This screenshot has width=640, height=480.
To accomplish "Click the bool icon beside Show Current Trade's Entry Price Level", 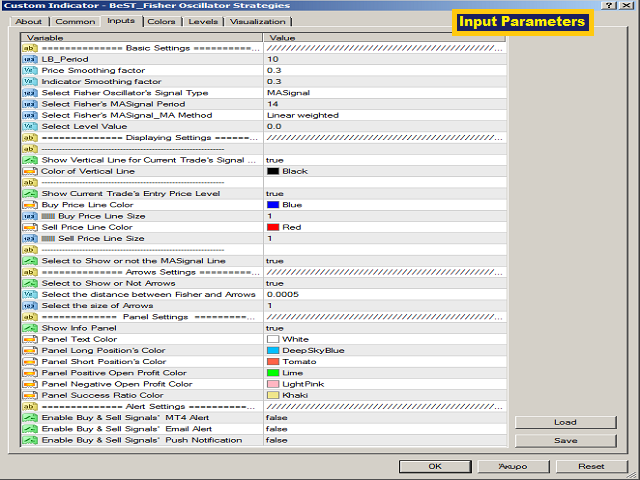I will [x=30, y=193].
